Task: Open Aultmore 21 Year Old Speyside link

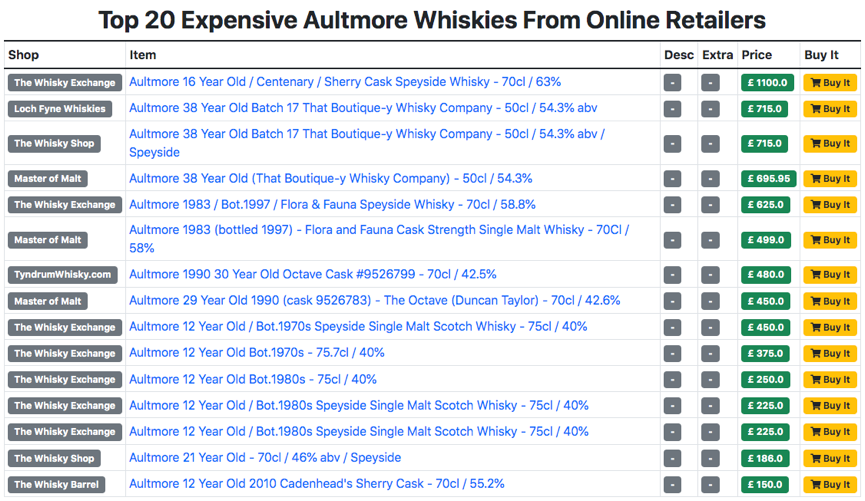Action: pyautogui.click(x=264, y=457)
